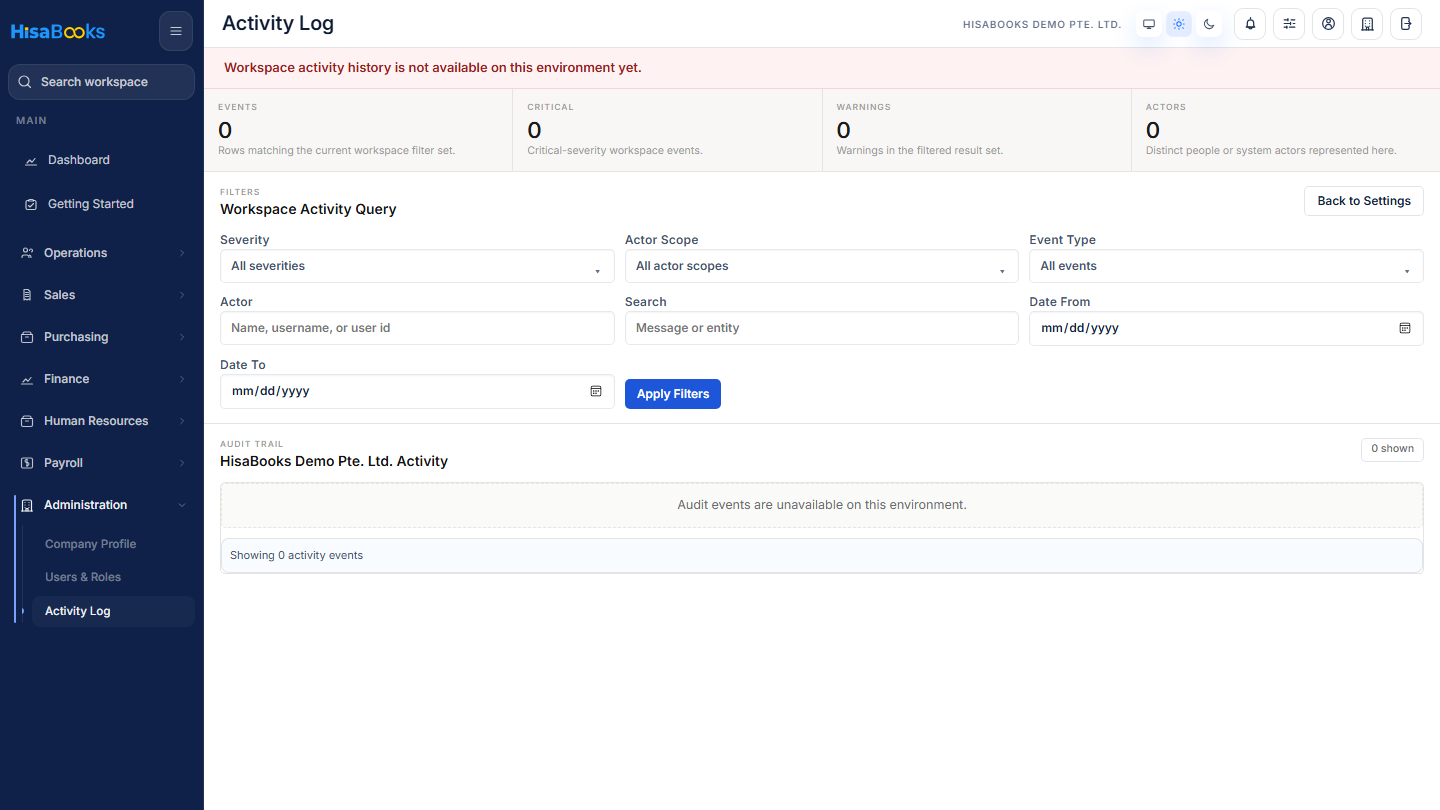Switch to light theme sun icon

(1179, 24)
